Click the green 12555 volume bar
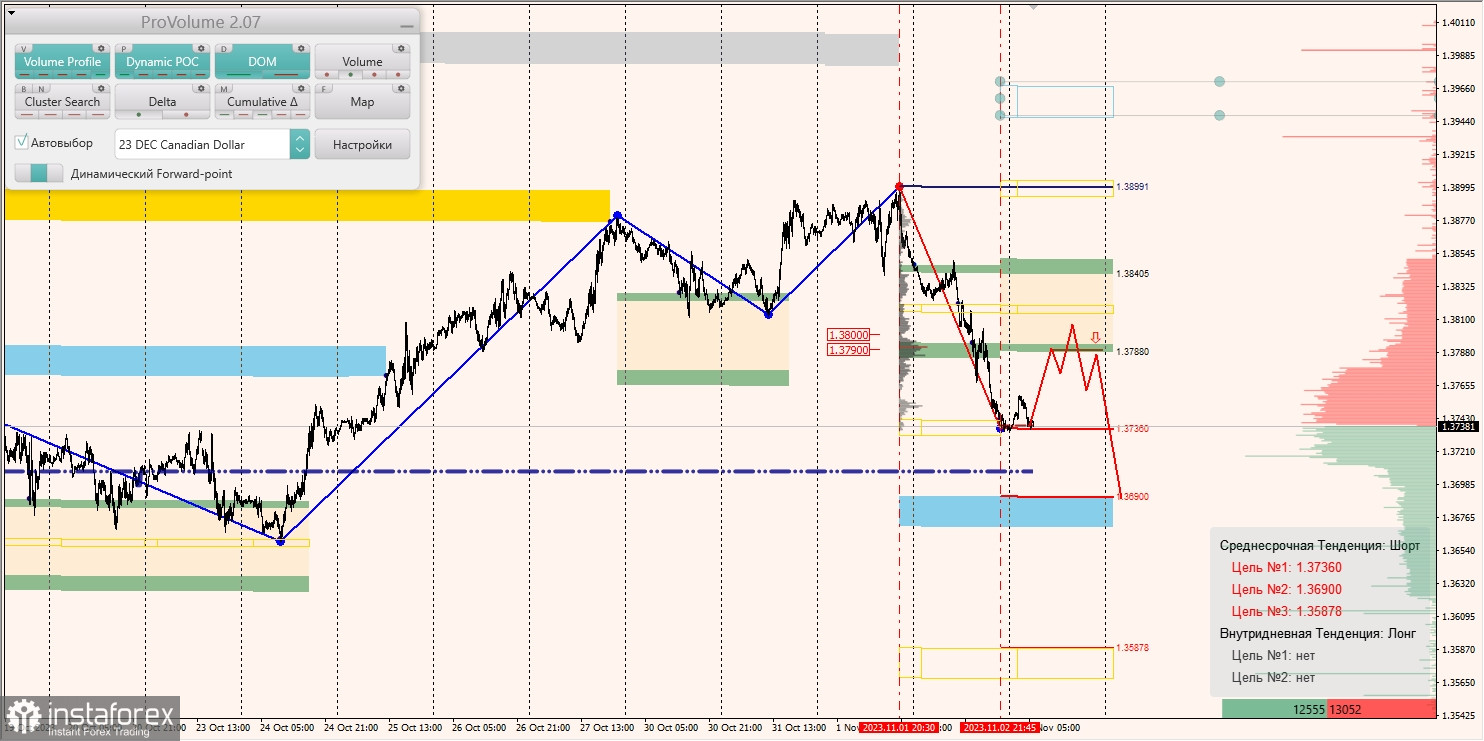The width and height of the screenshot is (1484, 741). tap(1275, 709)
